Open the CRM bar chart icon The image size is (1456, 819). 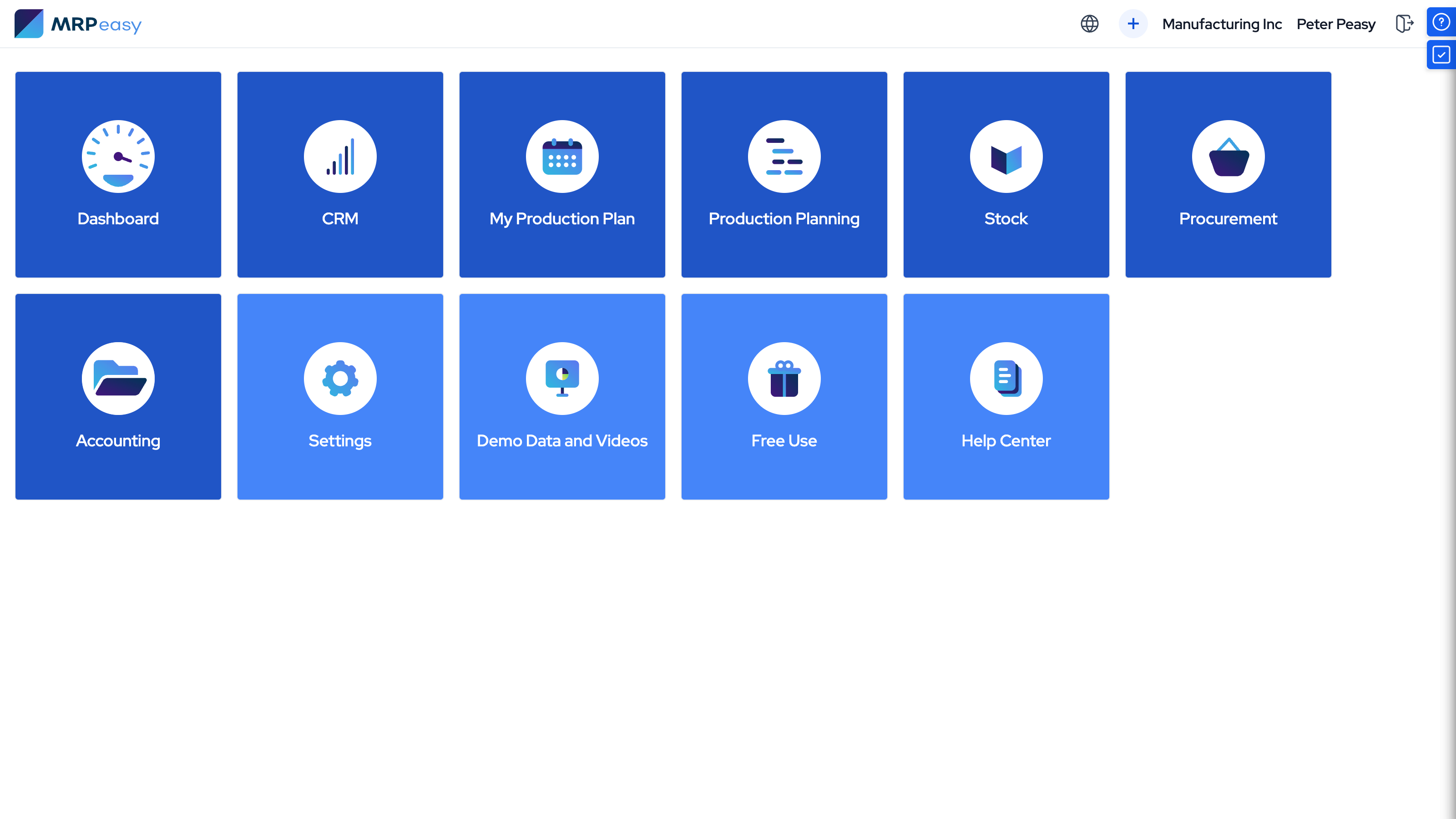pyautogui.click(x=340, y=157)
